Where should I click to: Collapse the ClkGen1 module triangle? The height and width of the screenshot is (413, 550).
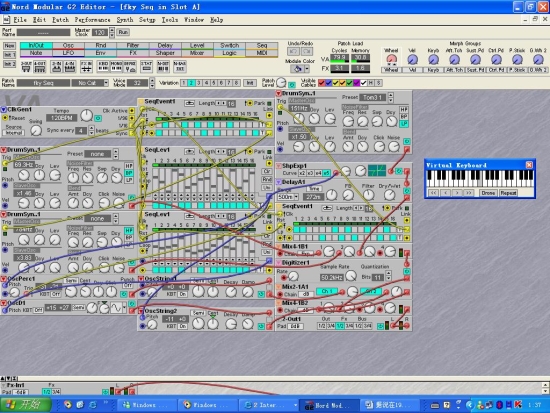[x=3, y=109]
